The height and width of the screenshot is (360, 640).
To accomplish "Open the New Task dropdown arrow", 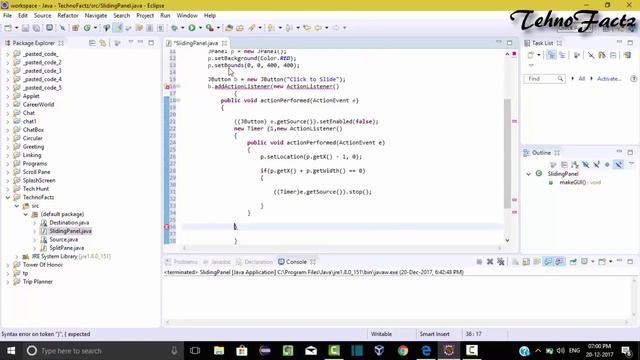I will tap(539, 55).
